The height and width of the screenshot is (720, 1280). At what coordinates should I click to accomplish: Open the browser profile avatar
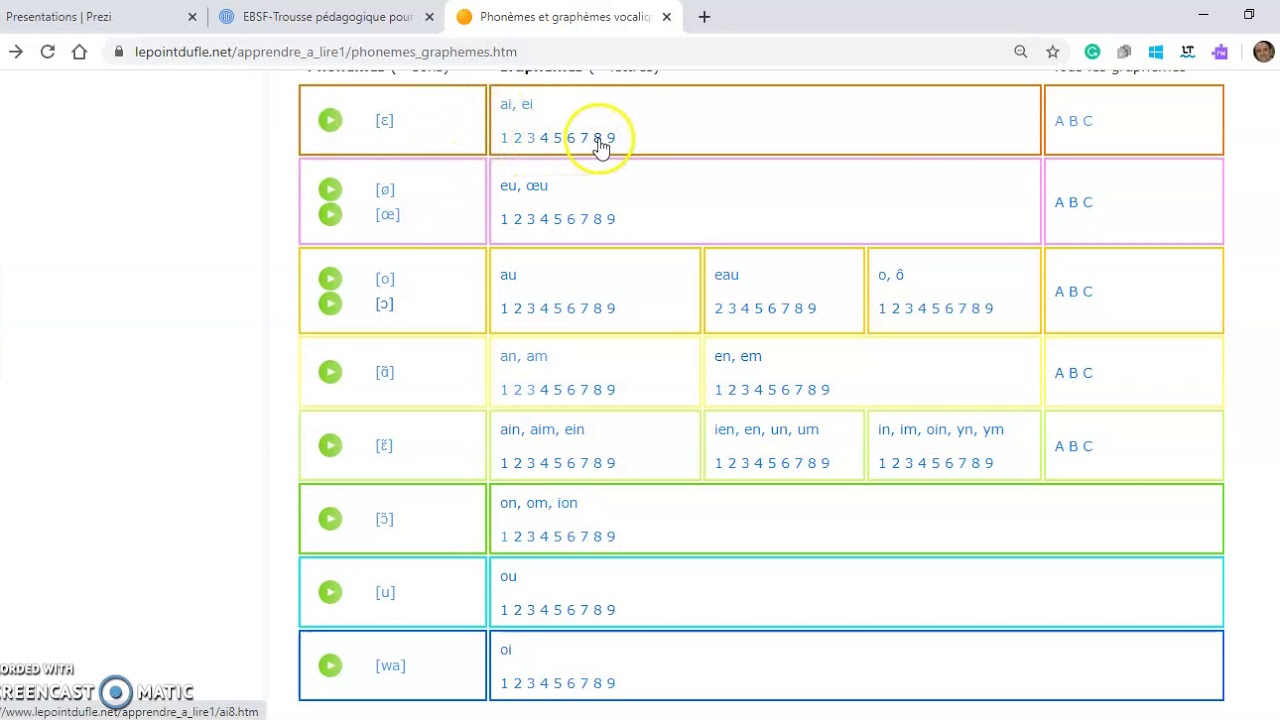(x=1263, y=52)
